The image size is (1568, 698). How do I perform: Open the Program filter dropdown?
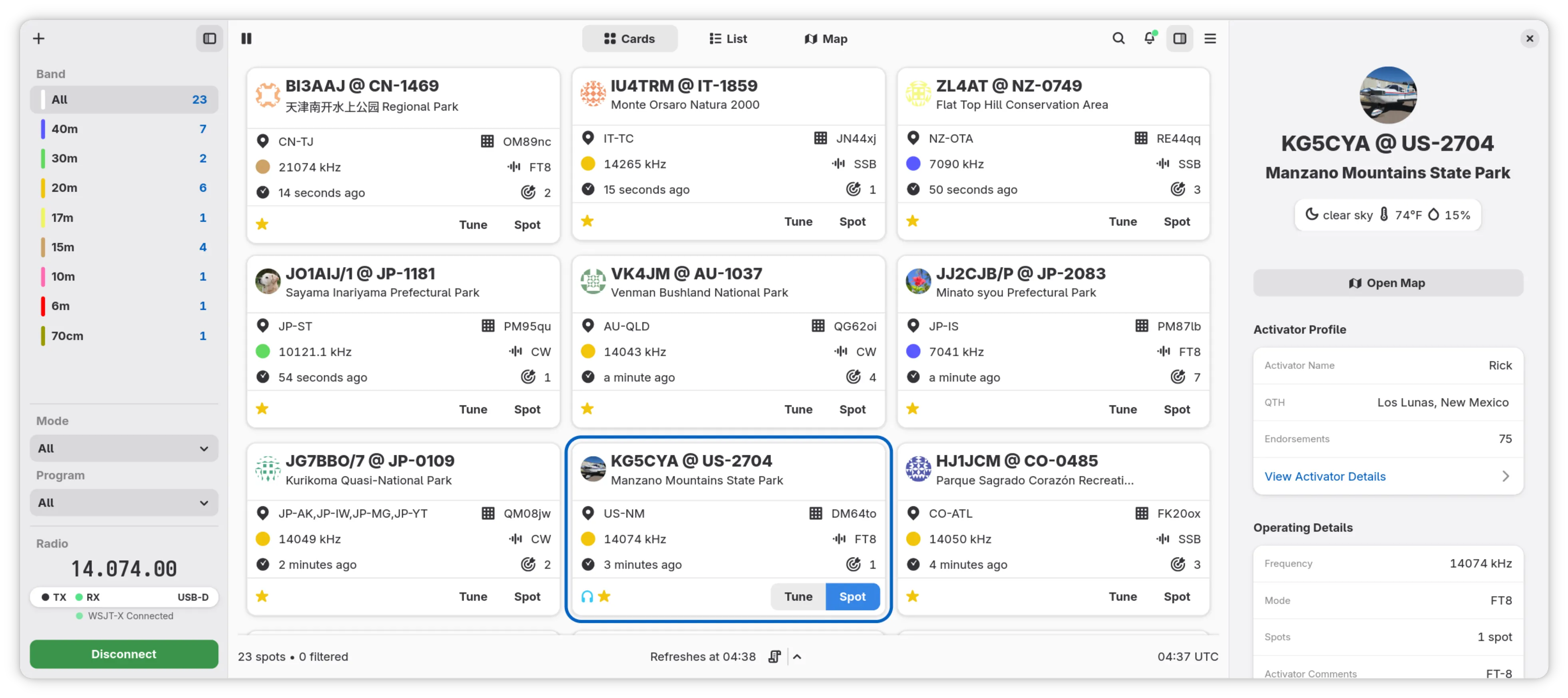coord(124,503)
